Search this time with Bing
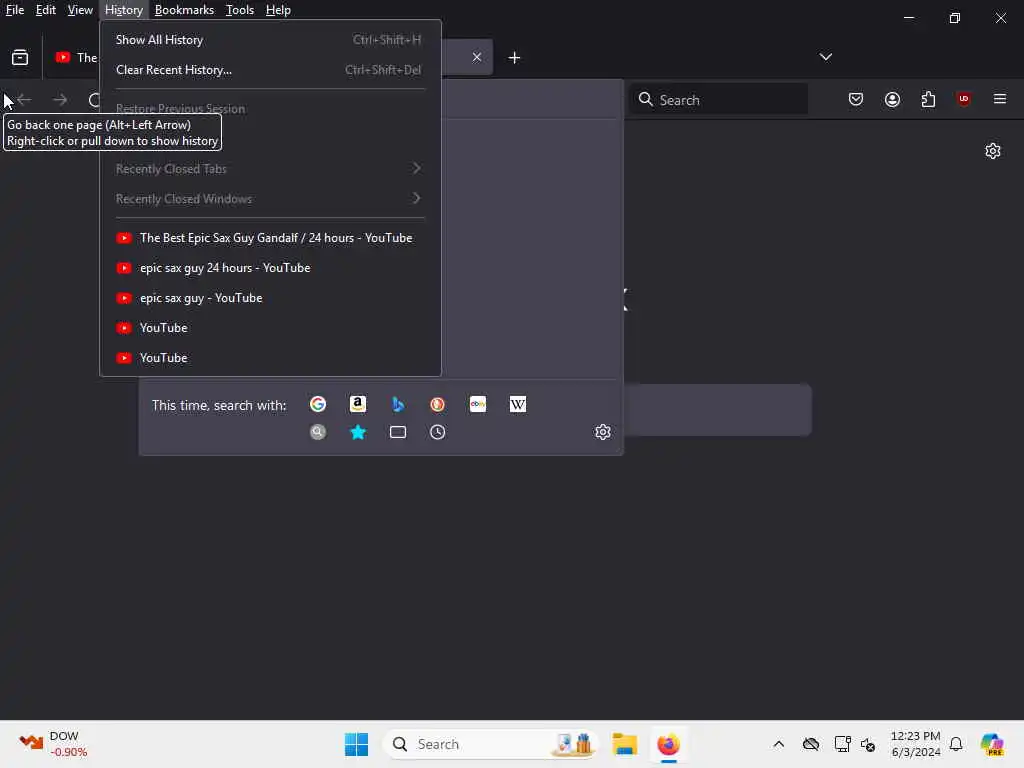The width and height of the screenshot is (1024, 768). tap(398, 404)
